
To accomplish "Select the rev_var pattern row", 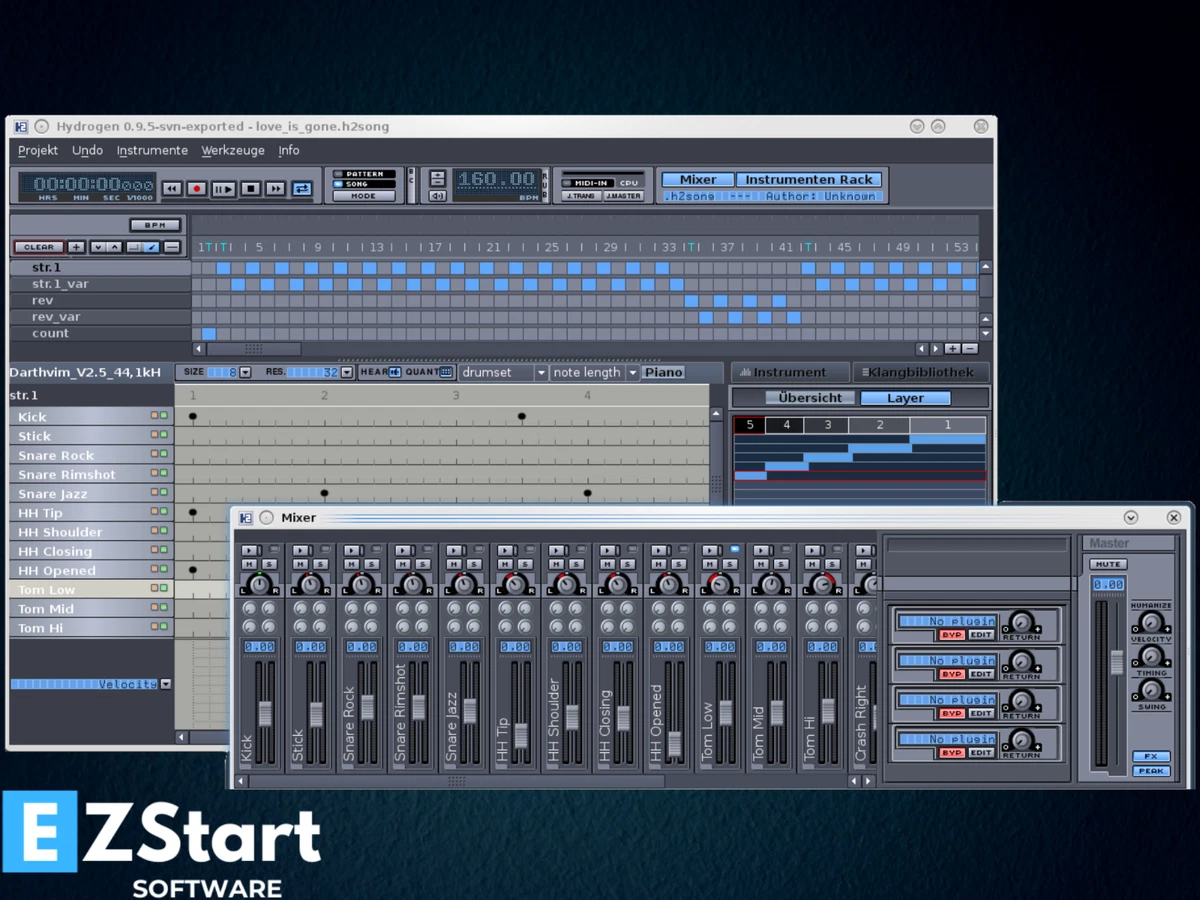I will tap(100, 317).
